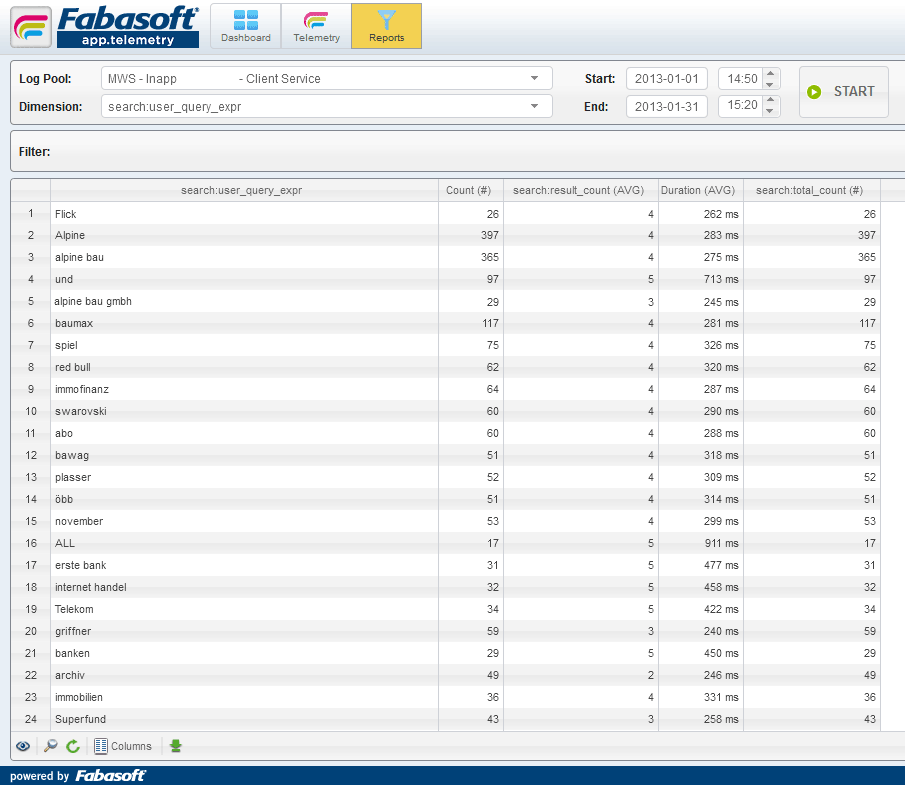Click the End time field 15:20
This screenshot has width=905, height=785.
coord(741,105)
